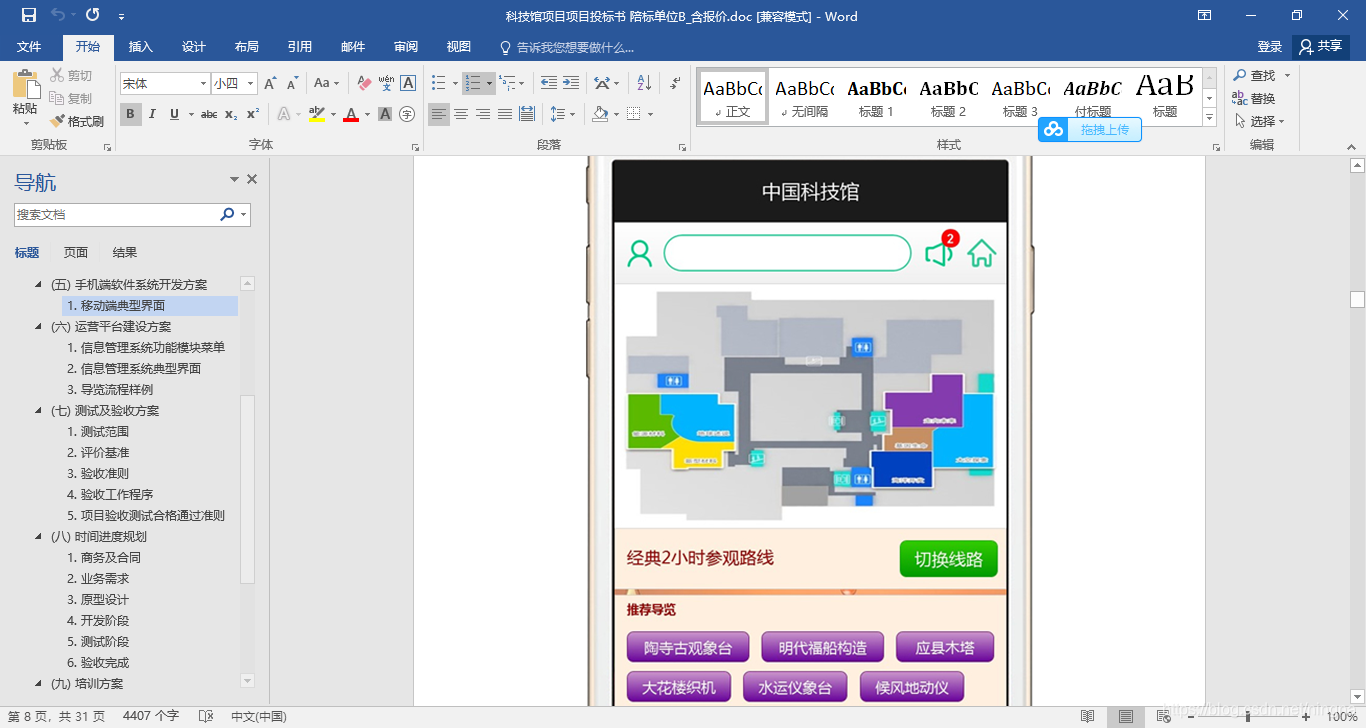
Task: Show or hide paragraph marks
Action: point(675,83)
